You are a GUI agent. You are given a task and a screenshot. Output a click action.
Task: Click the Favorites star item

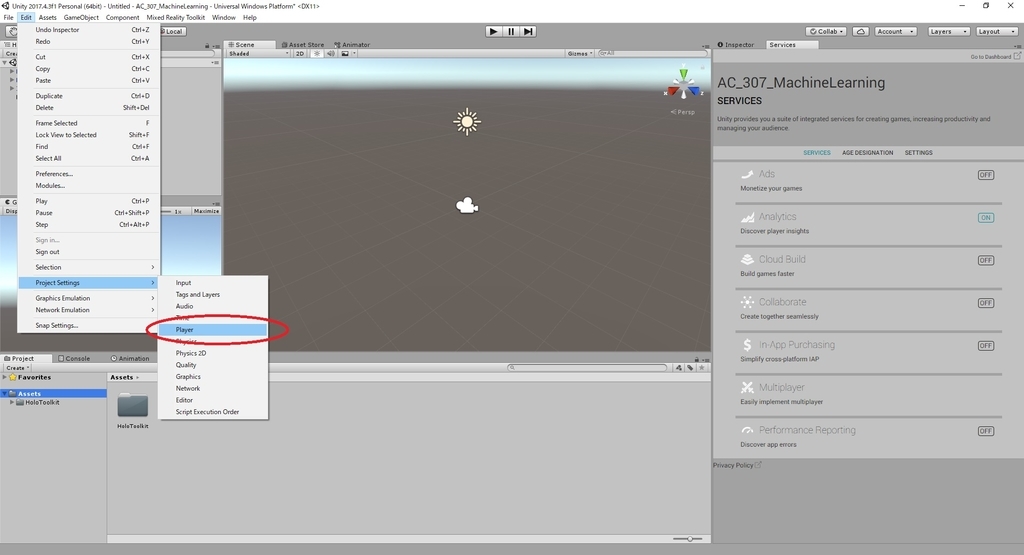tap(30, 377)
